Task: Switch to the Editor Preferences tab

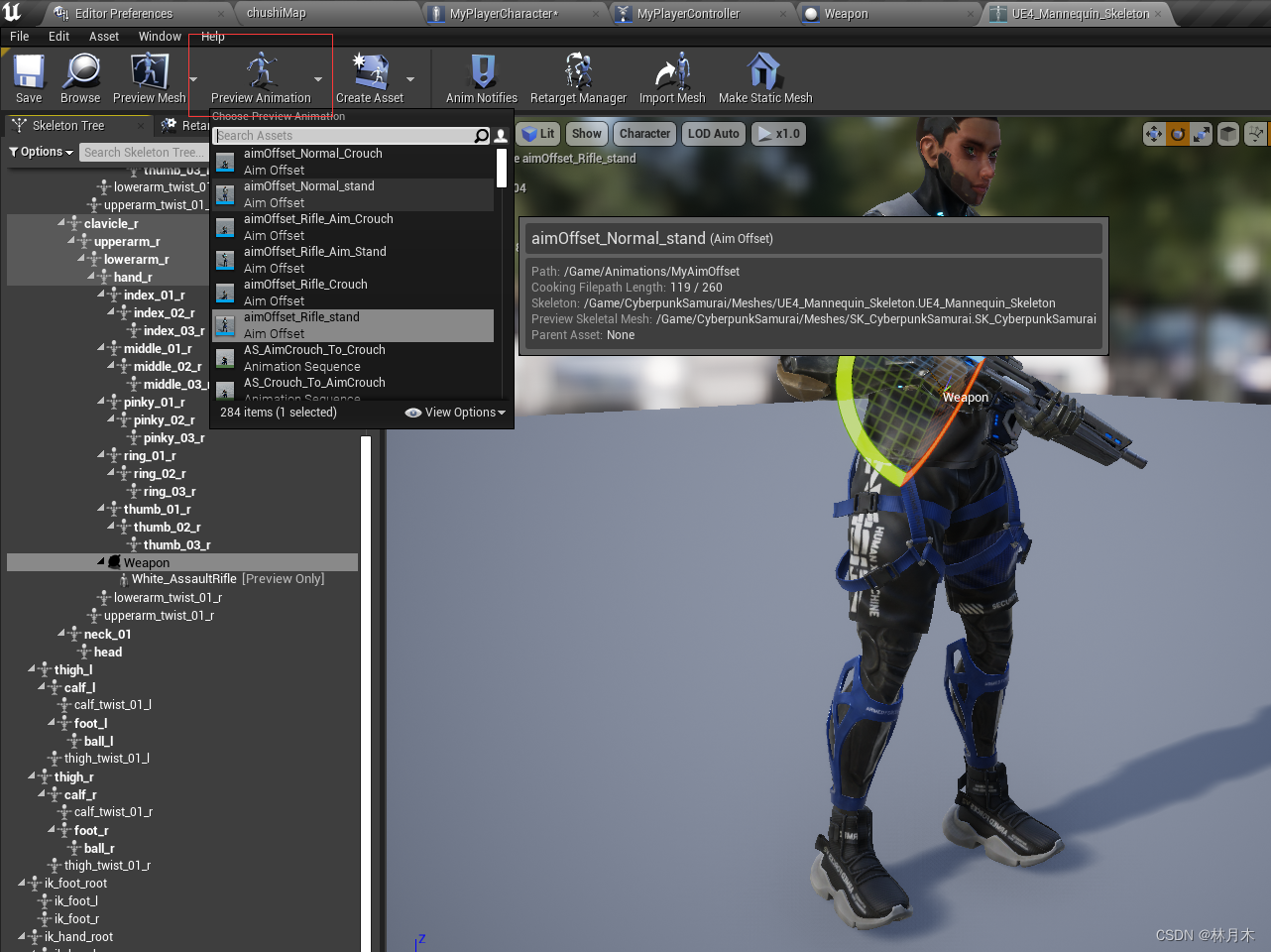Action: coord(124,14)
